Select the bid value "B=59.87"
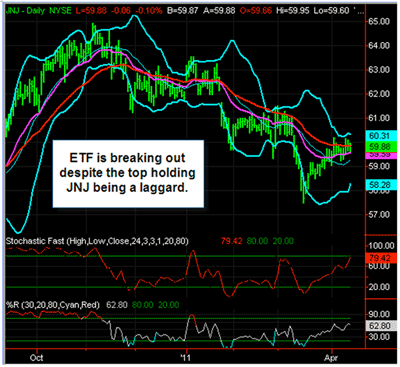The height and width of the screenshot is (367, 400). point(183,11)
